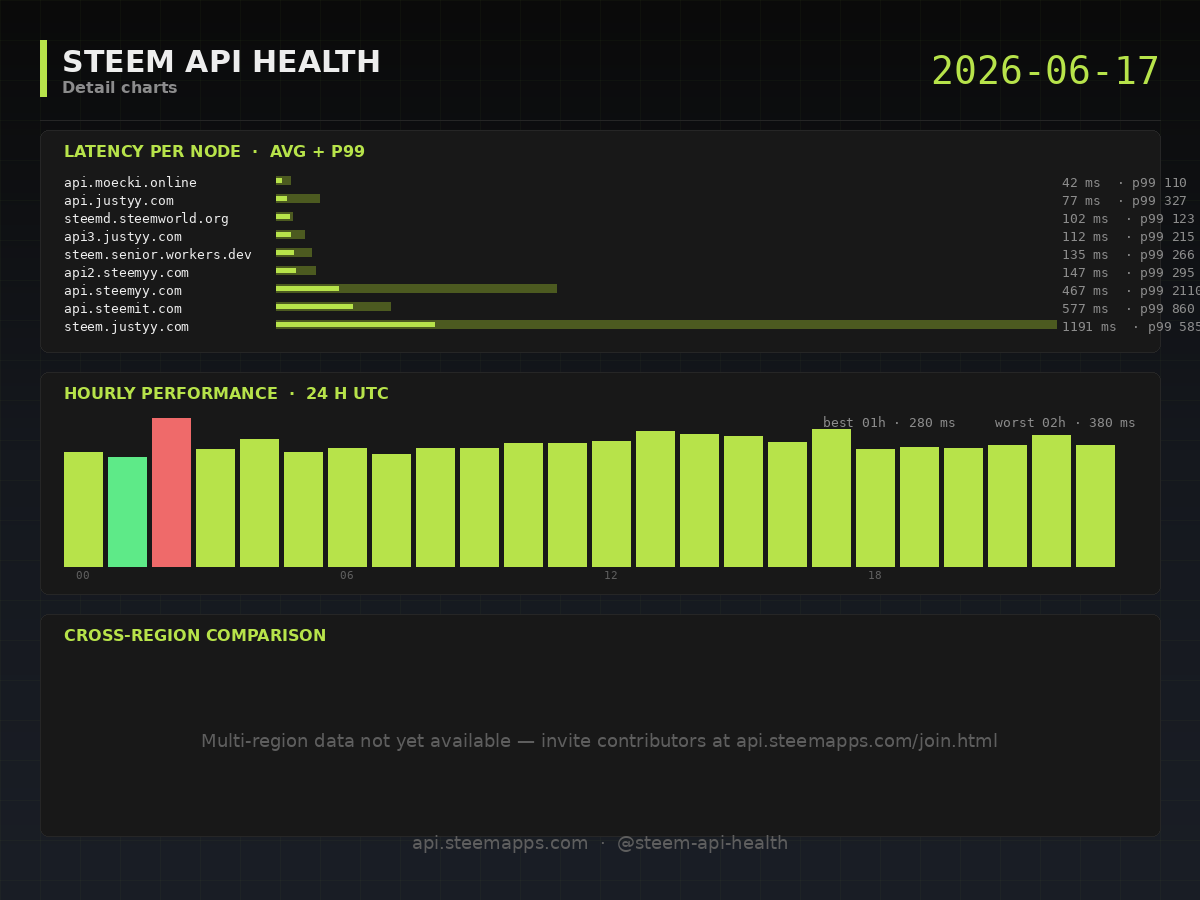Select node steem.justyy.com

click(x=126, y=327)
